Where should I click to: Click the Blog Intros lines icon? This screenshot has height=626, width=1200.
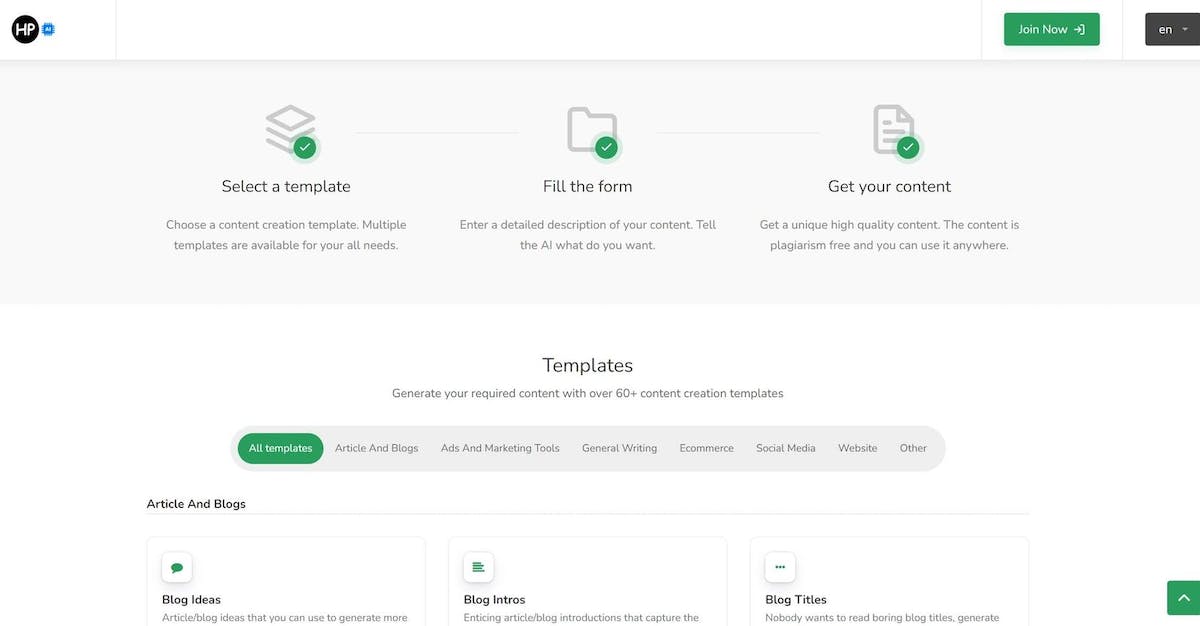[478, 567]
